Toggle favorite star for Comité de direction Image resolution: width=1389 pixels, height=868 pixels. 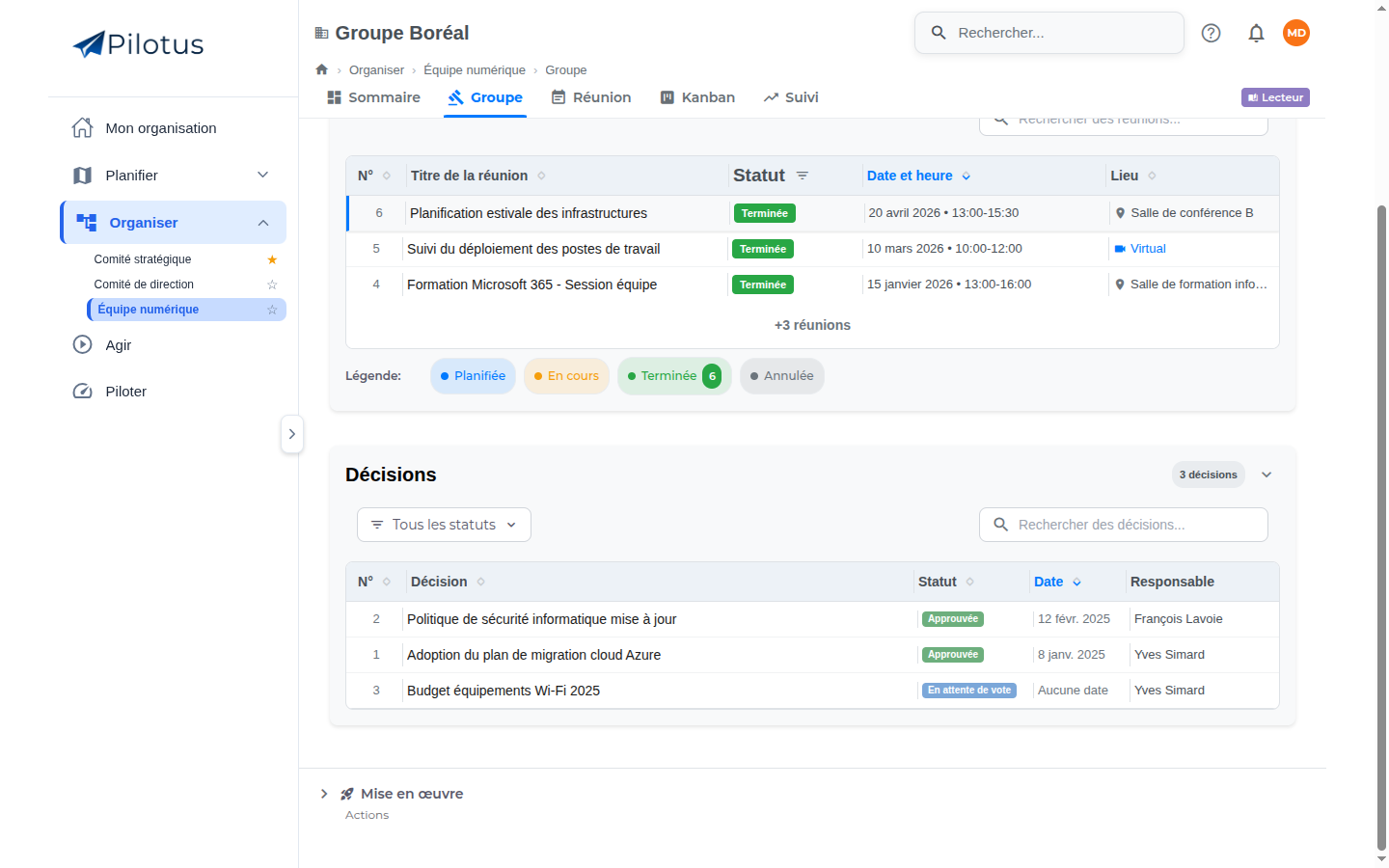[272, 285]
